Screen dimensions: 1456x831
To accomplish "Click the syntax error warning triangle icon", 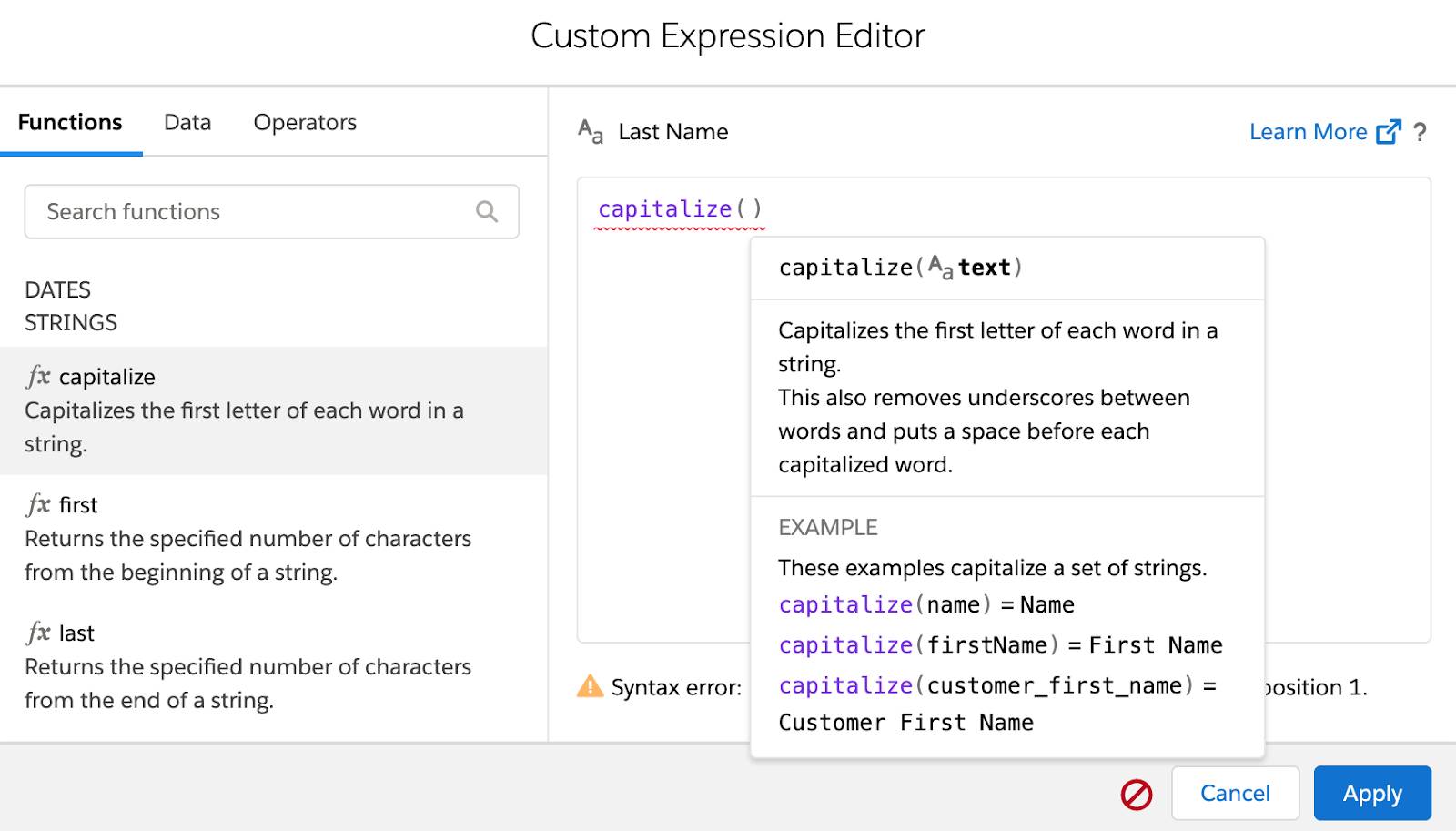I will (x=591, y=685).
